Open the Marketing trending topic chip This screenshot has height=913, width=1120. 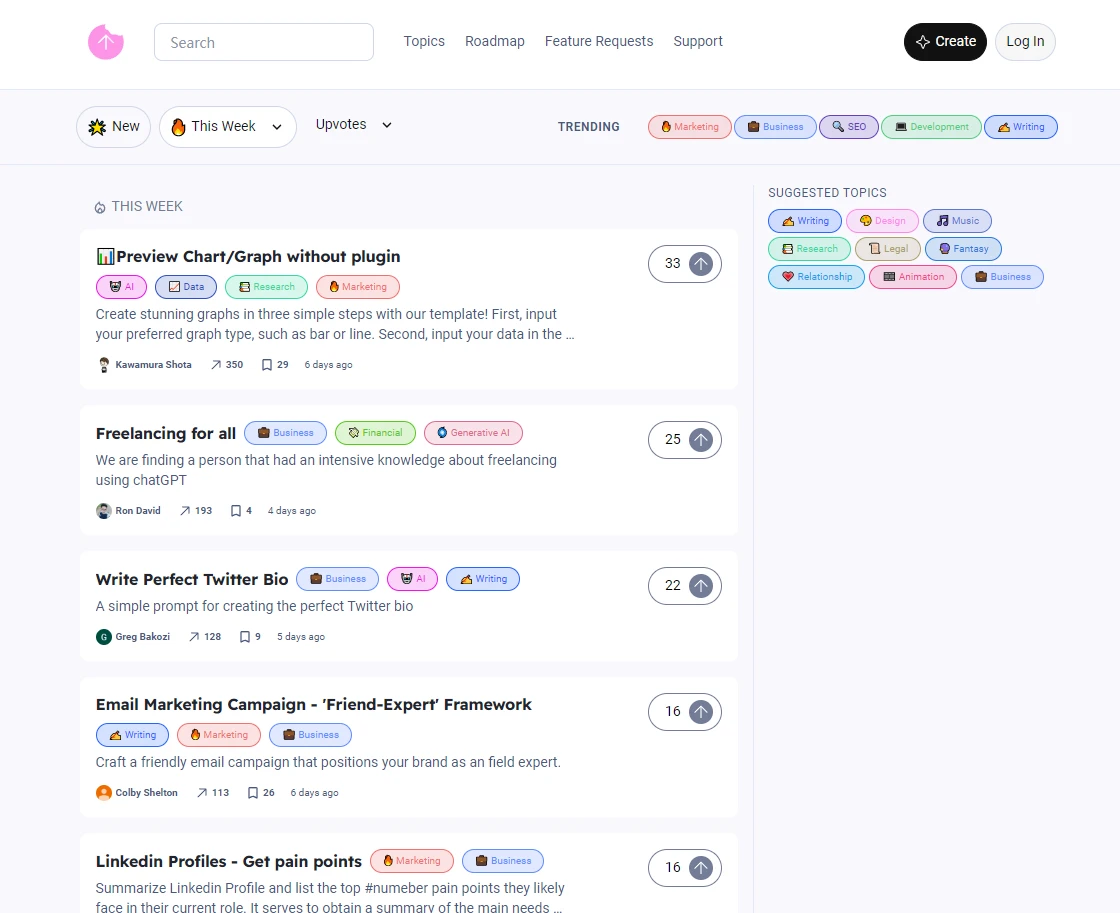click(689, 126)
